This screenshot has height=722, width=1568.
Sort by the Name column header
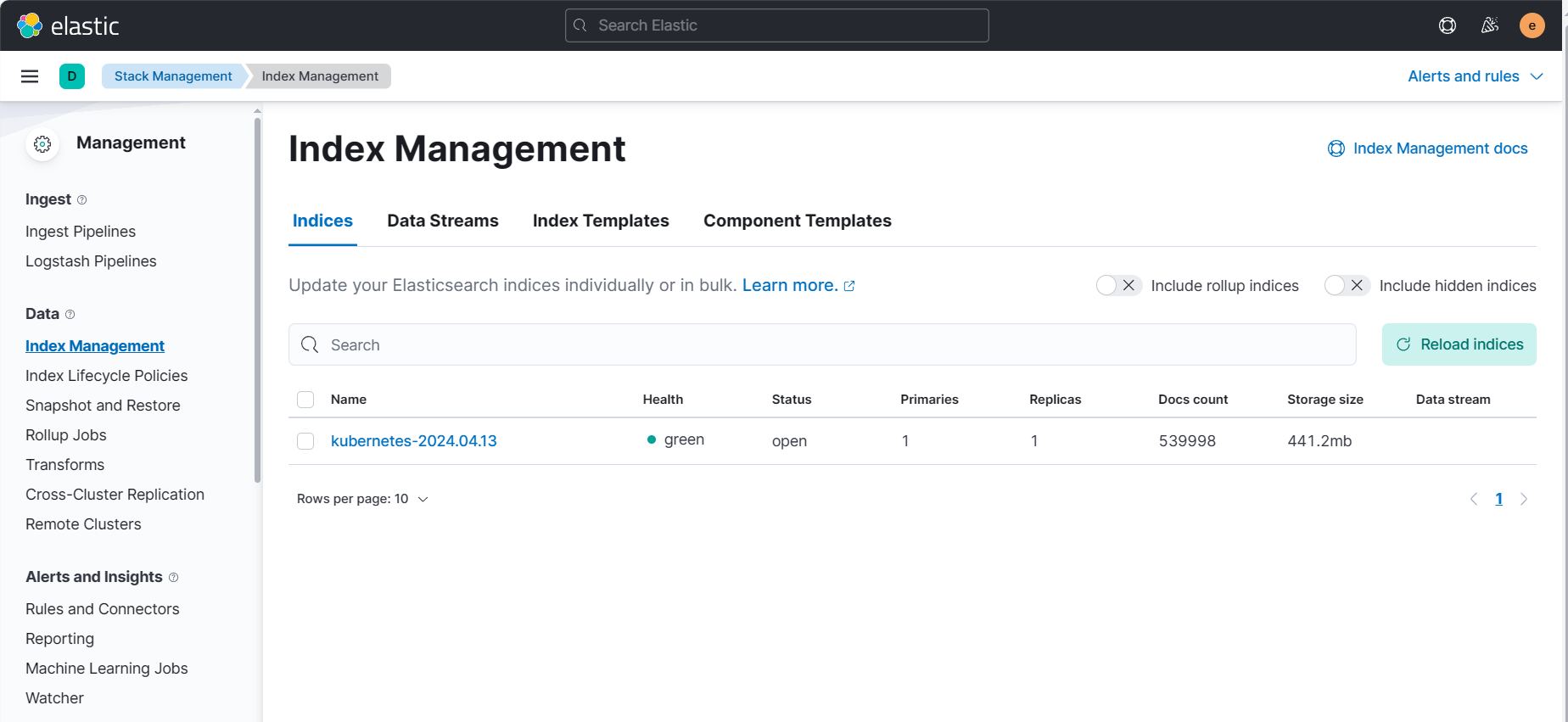tap(349, 400)
